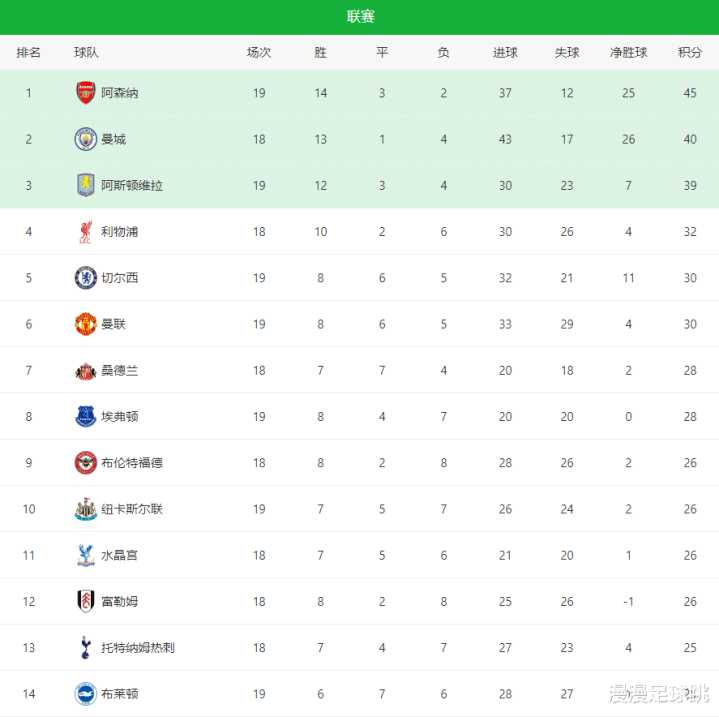
Task: Click the Everton club crest icon
Action: tap(86, 417)
